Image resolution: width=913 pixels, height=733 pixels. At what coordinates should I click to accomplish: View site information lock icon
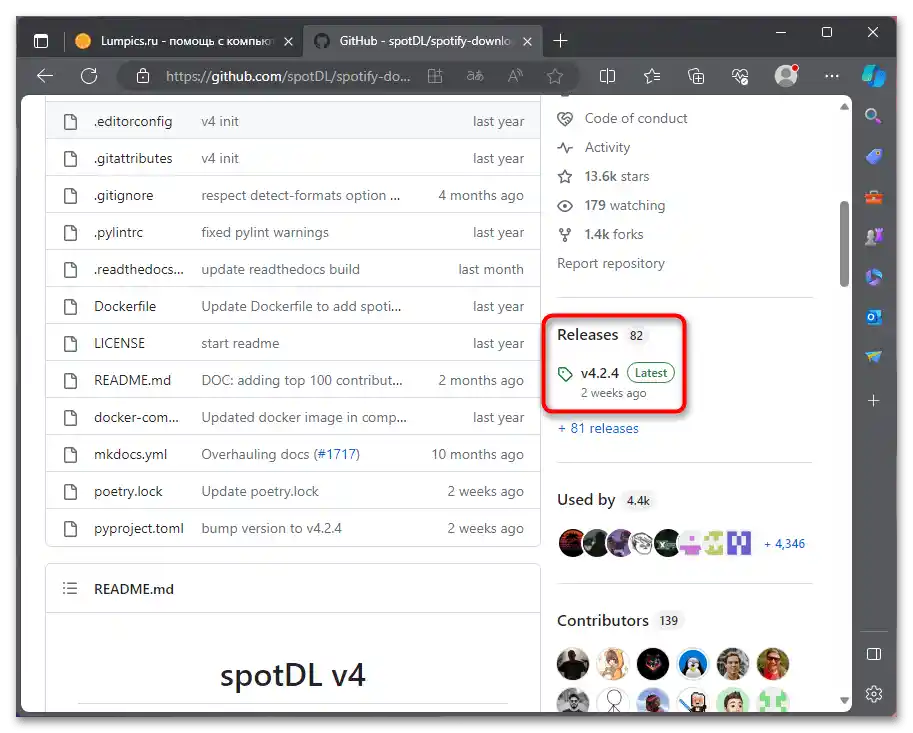pyautogui.click(x=143, y=76)
